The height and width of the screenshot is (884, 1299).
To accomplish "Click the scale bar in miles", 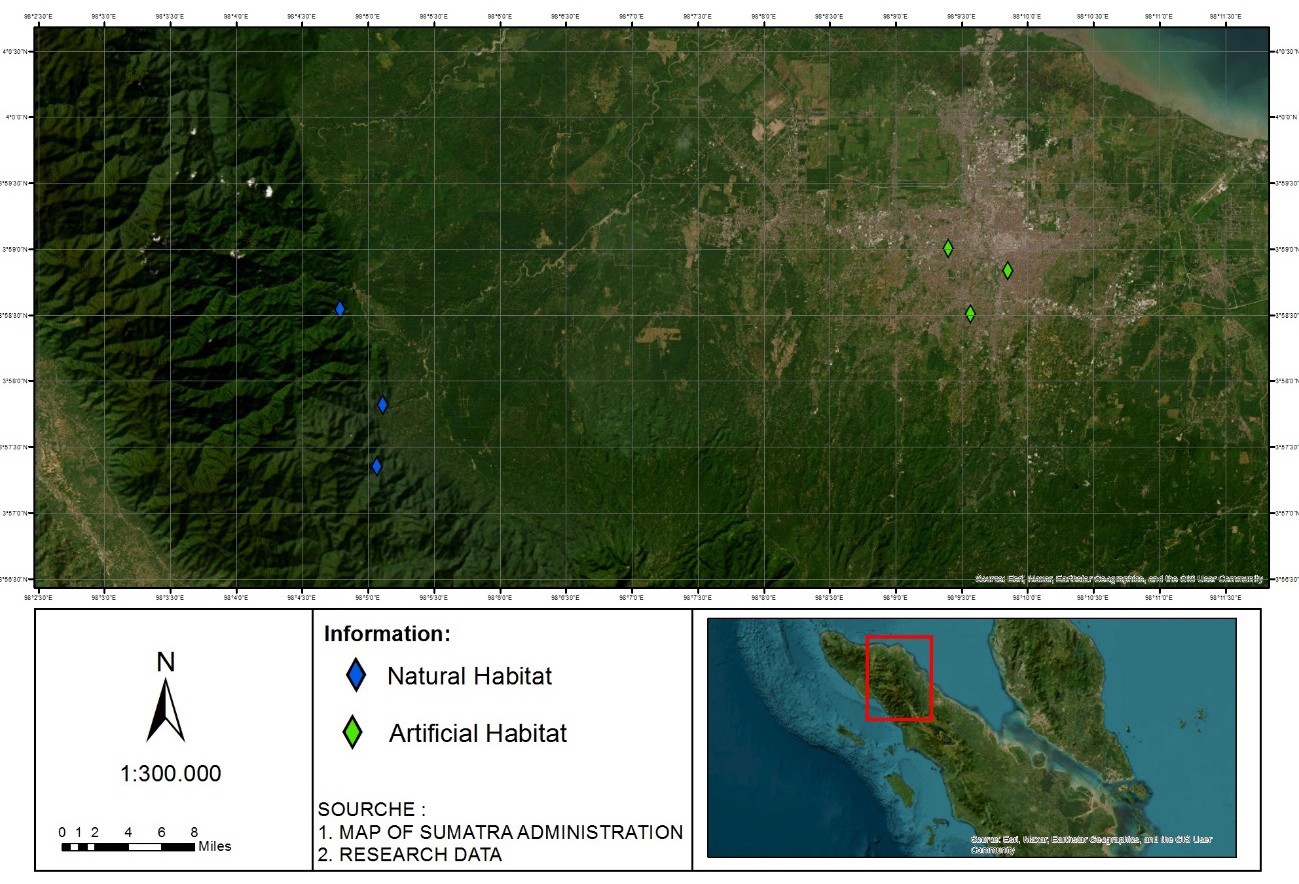I will pos(128,847).
